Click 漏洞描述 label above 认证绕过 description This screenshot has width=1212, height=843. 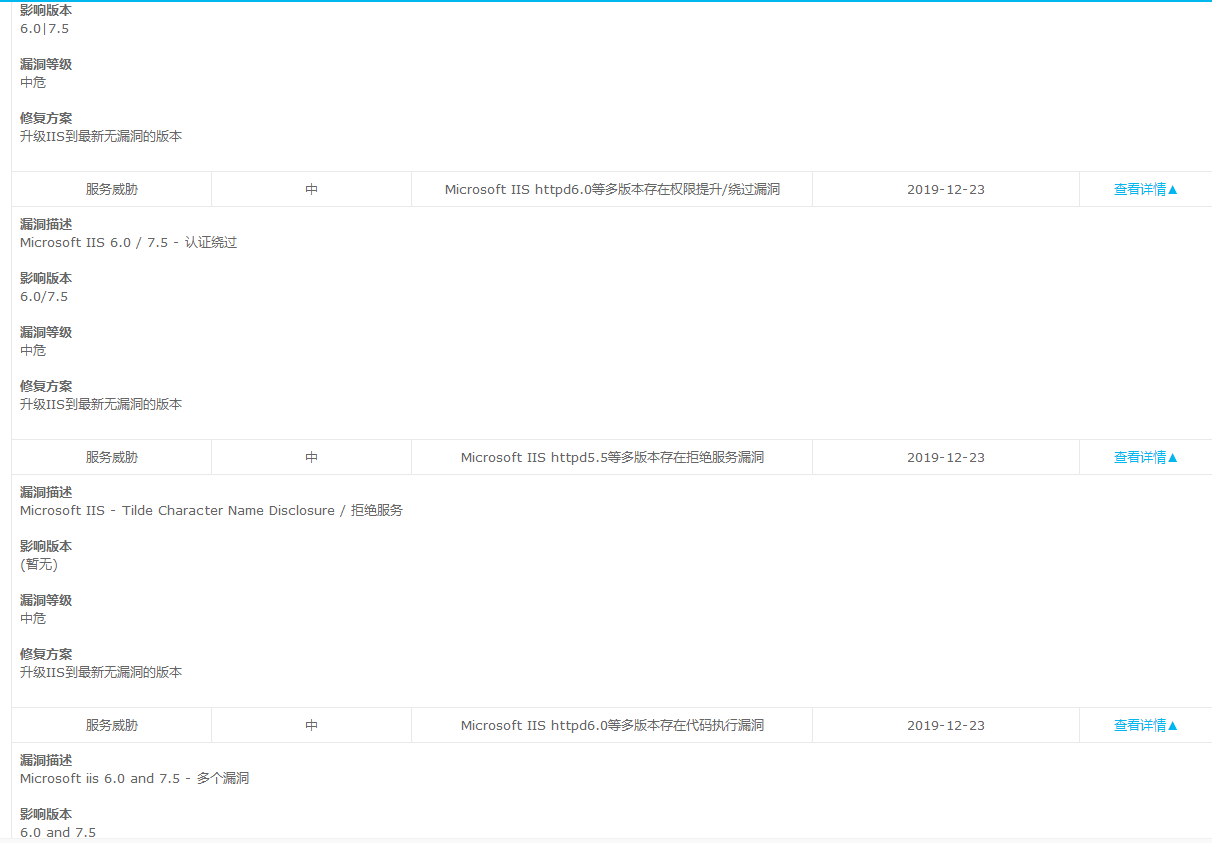(46, 224)
